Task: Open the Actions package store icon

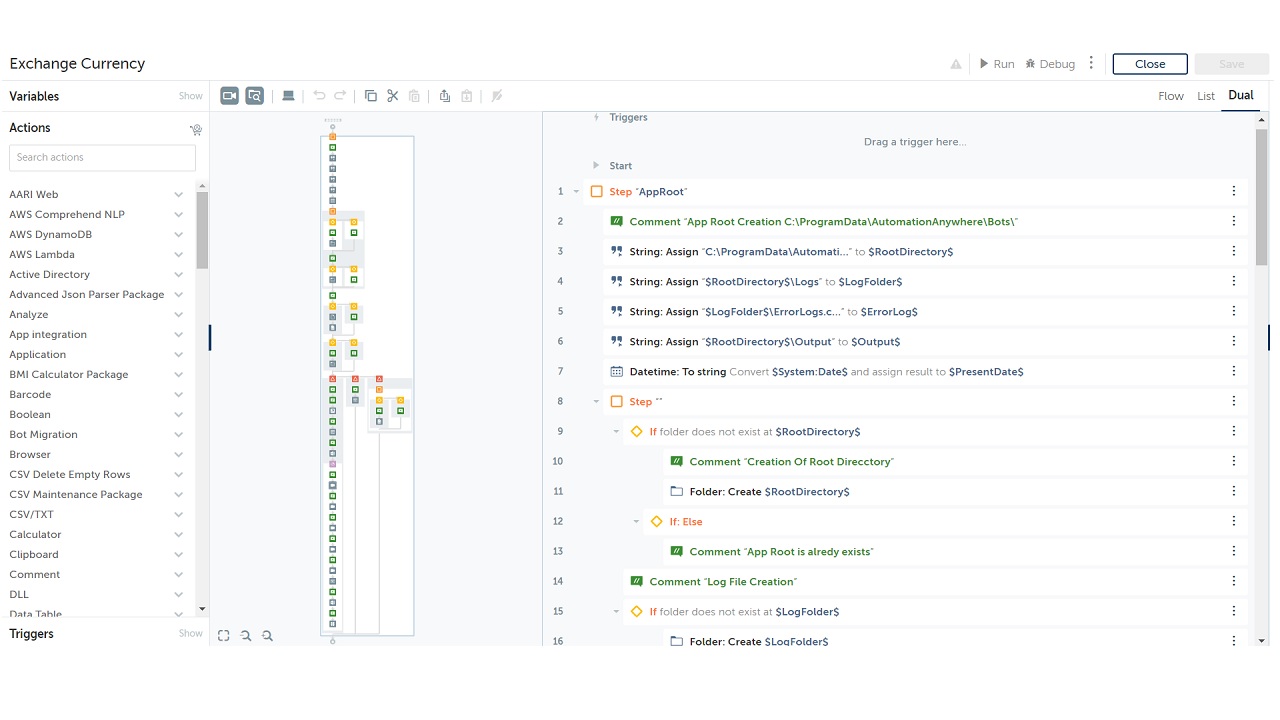Action: [196, 129]
